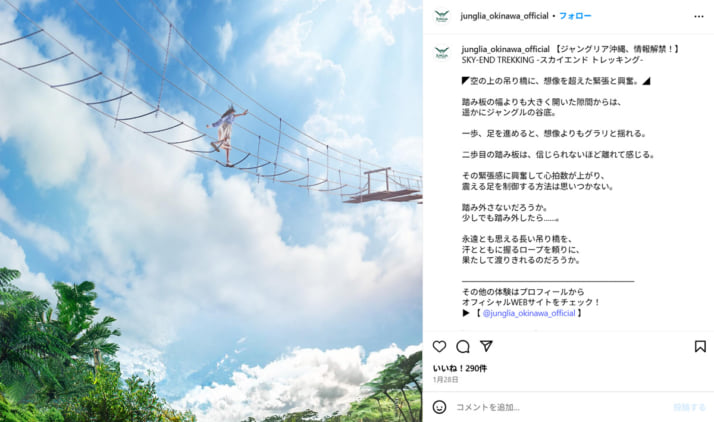Open more options three-dot menu
Viewport: 714px width, 422px height.
click(699, 16)
